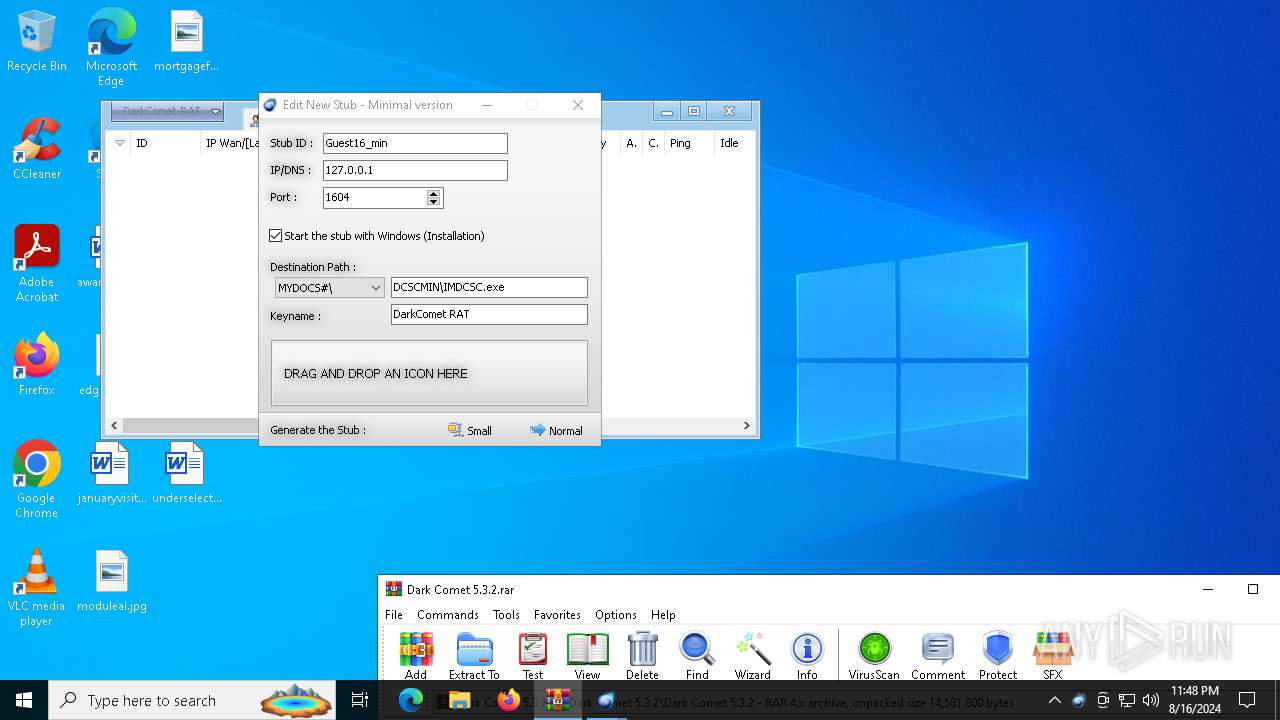Screen dimensions: 1280x720
Task: Toggle Start the stub with Windows checkbox
Action: (x=276, y=236)
